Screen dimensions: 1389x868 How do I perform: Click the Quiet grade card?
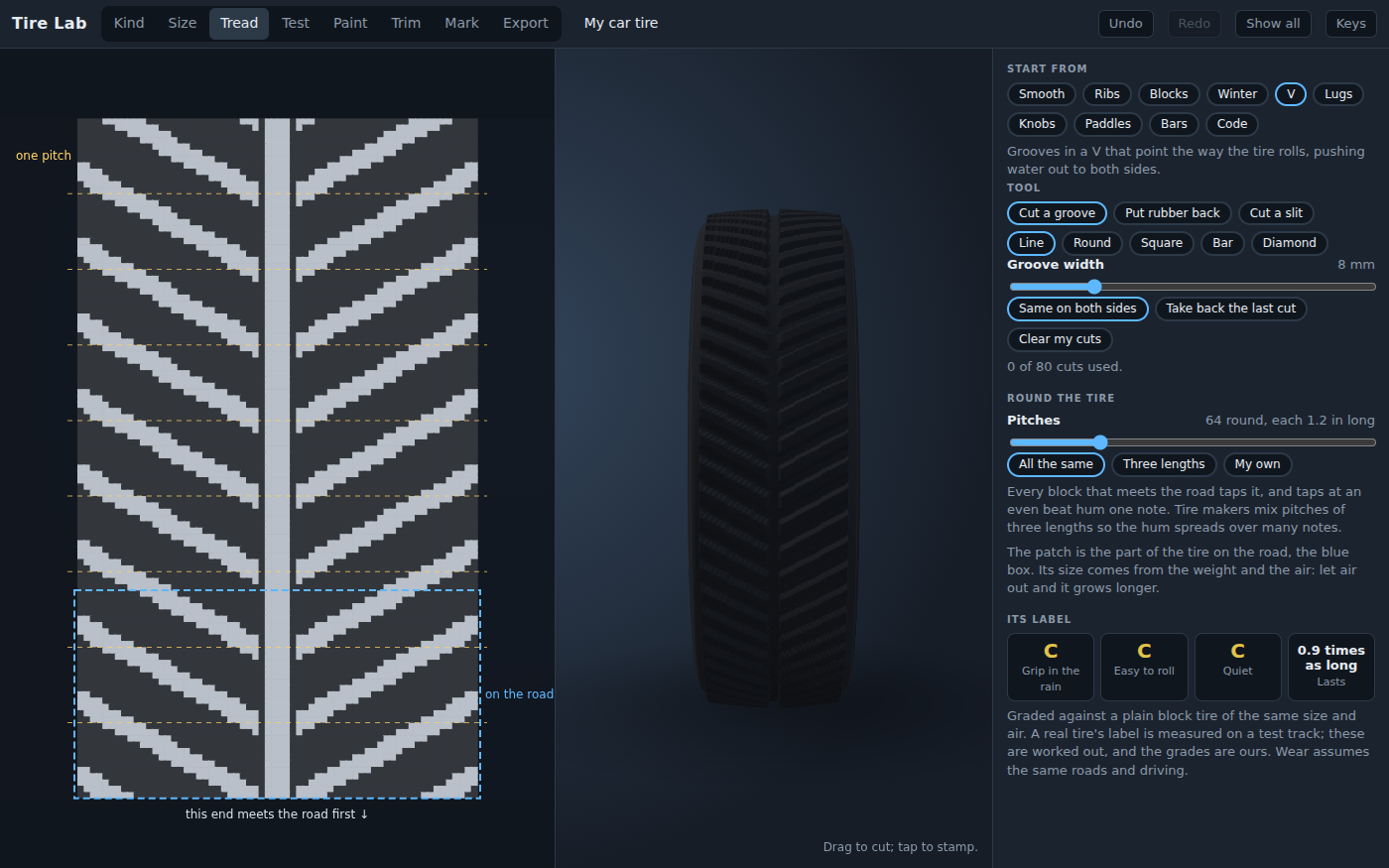click(x=1237, y=668)
